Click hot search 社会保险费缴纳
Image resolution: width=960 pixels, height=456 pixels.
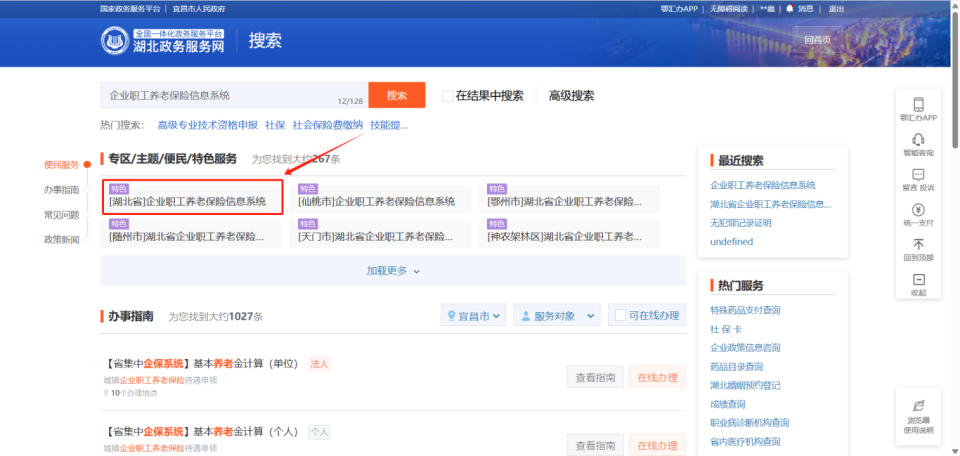click(x=328, y=125)
